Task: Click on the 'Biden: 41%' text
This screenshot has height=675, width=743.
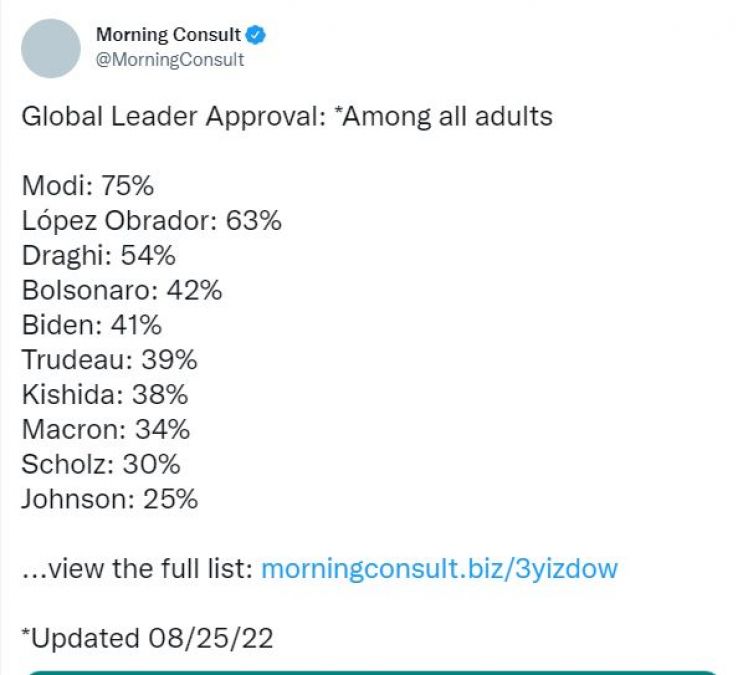Action: [91, 325]
